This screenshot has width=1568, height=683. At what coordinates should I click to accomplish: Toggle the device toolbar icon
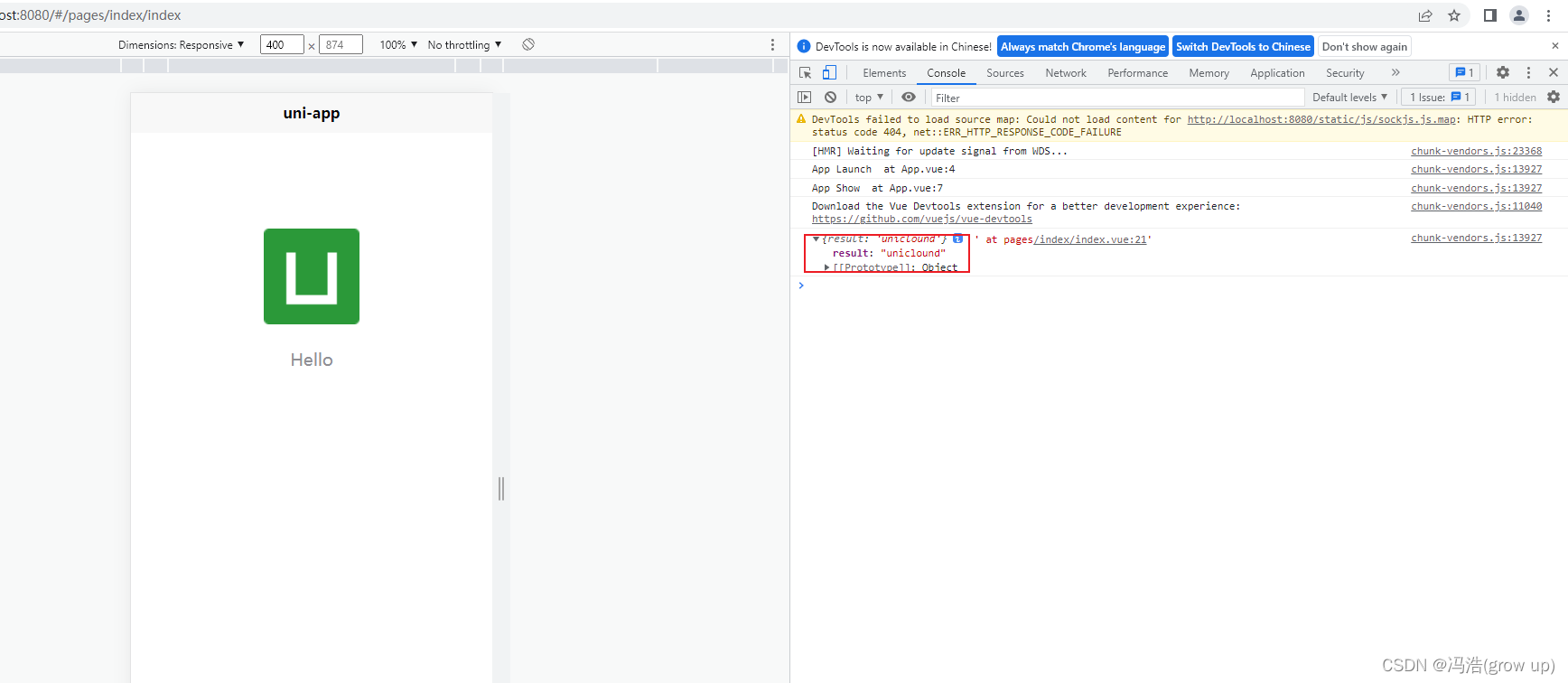click(829, 72)
